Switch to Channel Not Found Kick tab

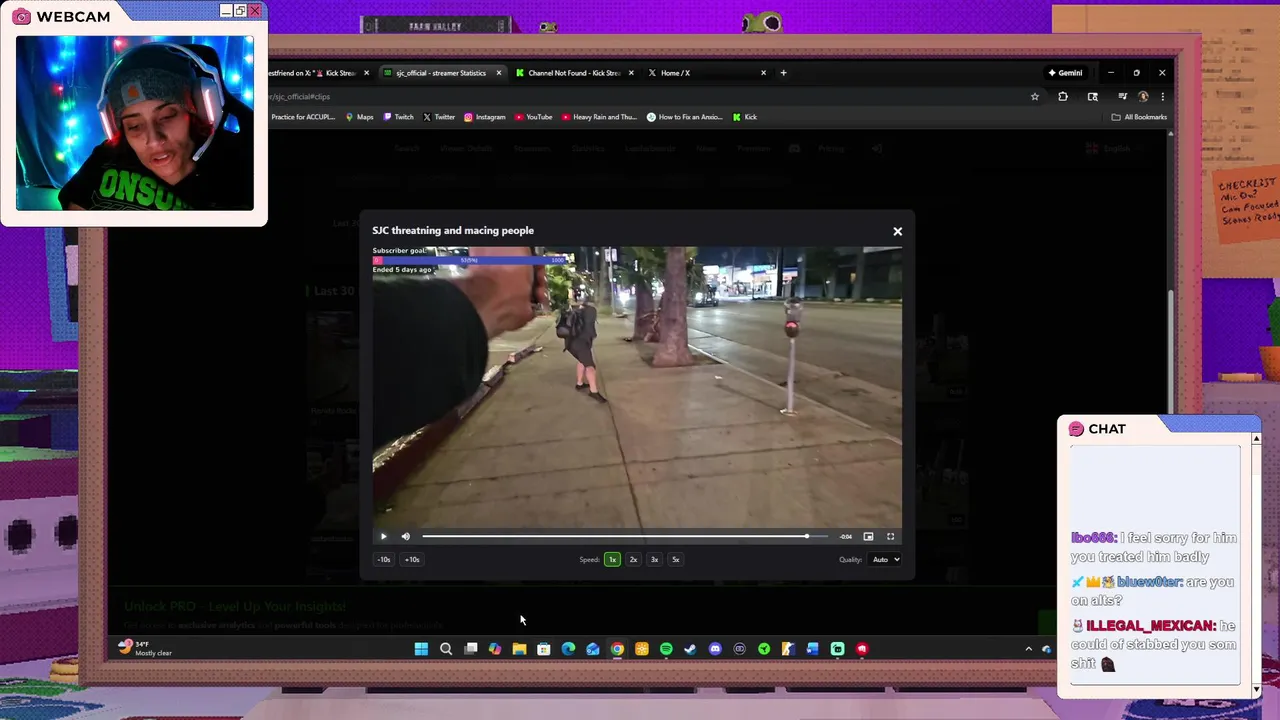pos(575,73)
